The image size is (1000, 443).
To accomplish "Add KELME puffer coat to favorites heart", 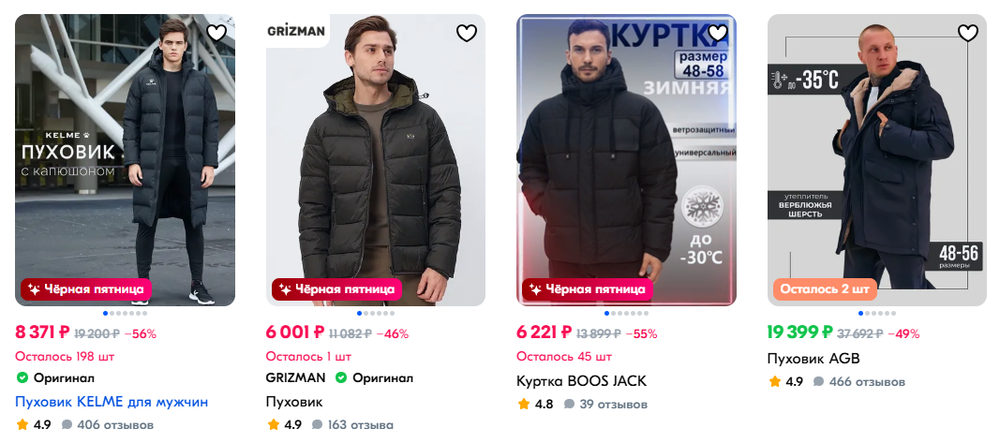I will tap(216, 33).
